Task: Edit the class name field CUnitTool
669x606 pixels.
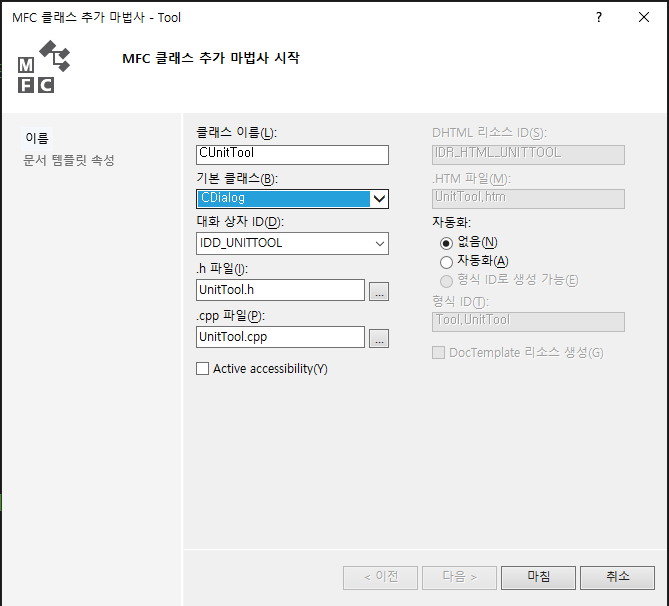Action: pyautogui.click(x=292, y=154)
